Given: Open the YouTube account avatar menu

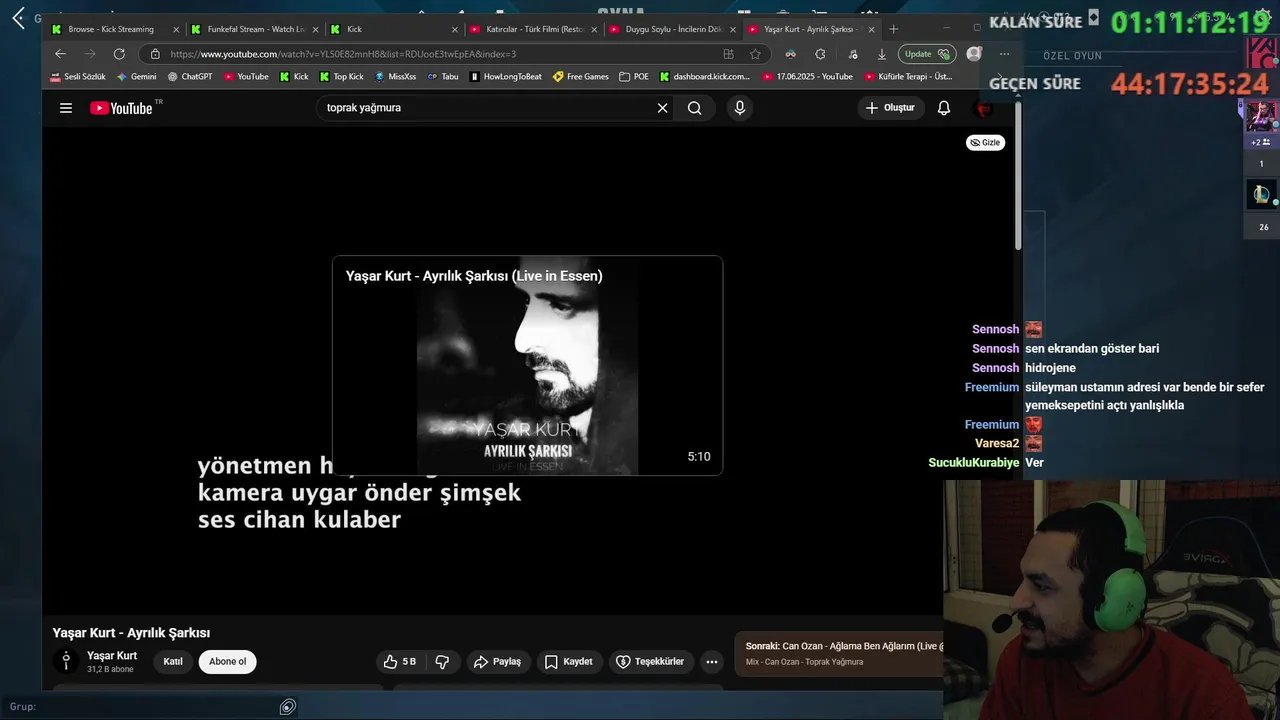Looking at the screenshot, I should [x=984, y=108].
